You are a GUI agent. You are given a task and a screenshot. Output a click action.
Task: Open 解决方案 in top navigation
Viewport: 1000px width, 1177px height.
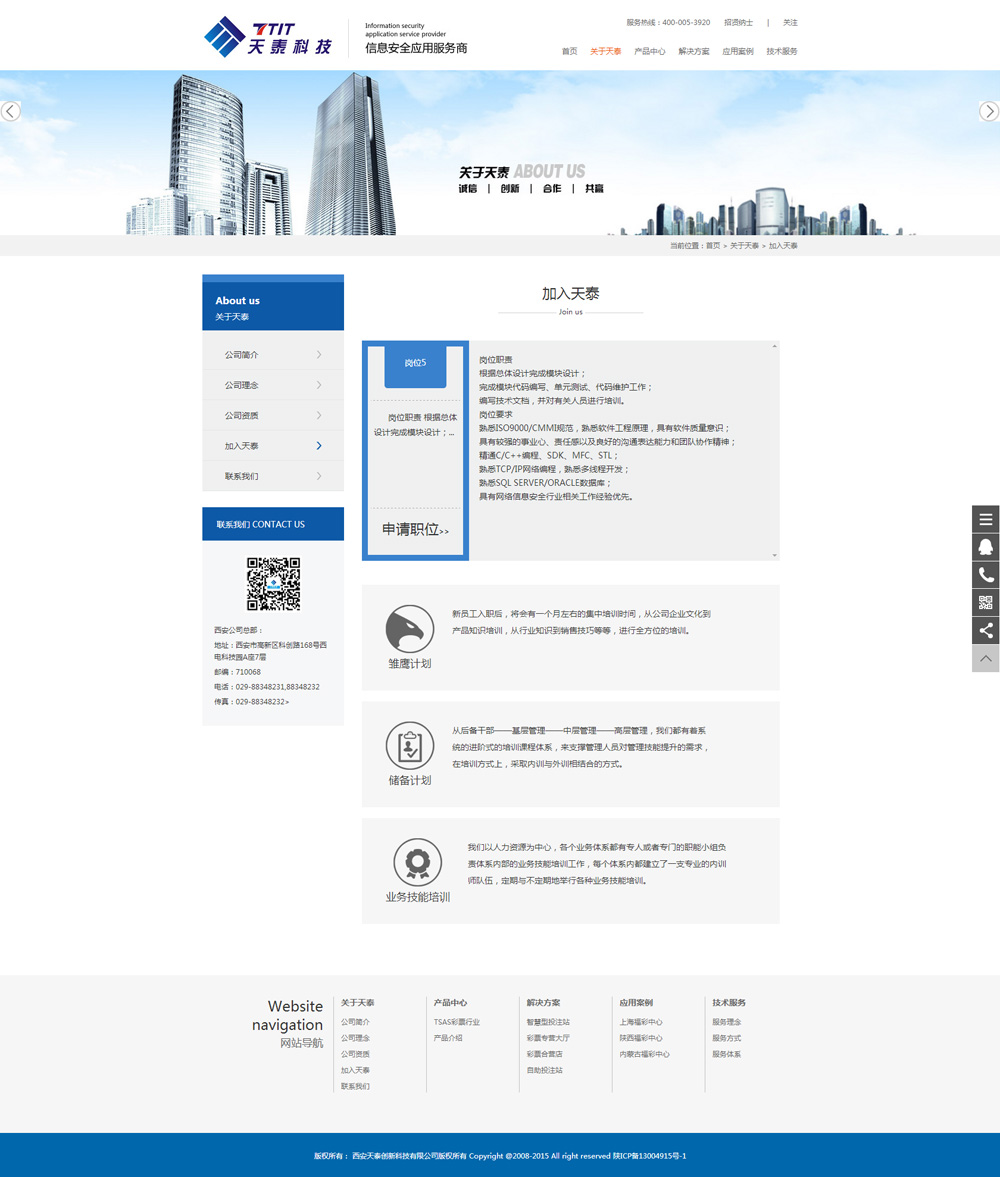[693, 51]
